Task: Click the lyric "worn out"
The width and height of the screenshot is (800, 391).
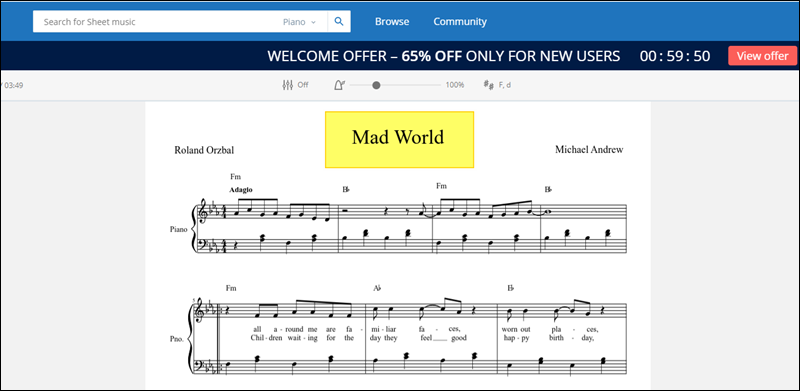Action: [x=516, y=329]
